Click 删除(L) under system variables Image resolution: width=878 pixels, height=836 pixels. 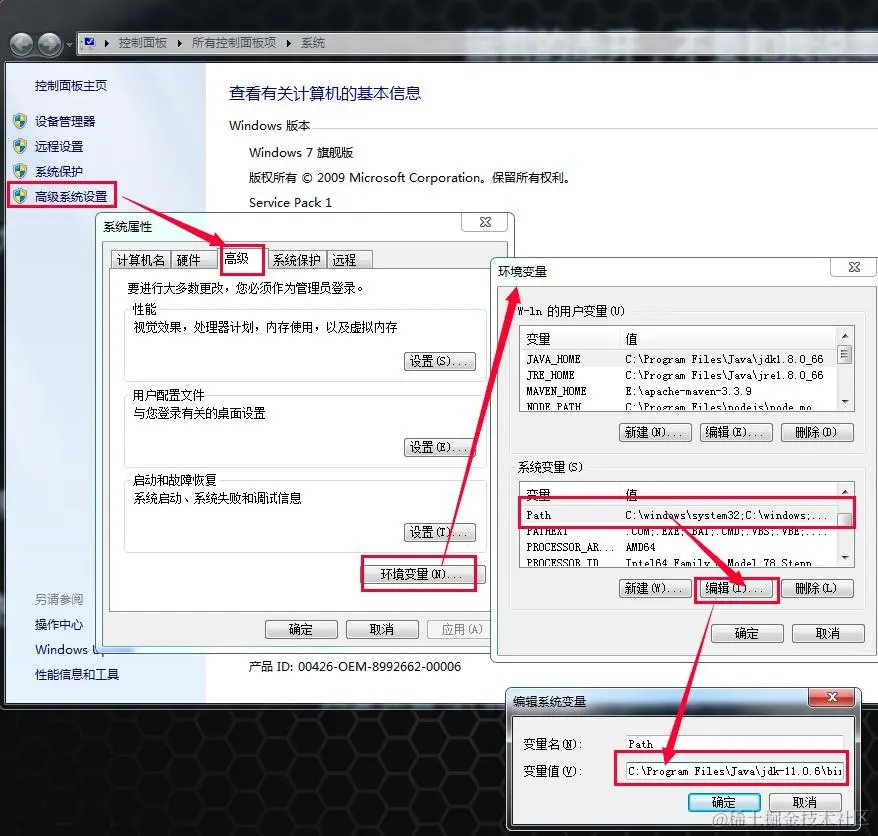click(x=817, y=589)
